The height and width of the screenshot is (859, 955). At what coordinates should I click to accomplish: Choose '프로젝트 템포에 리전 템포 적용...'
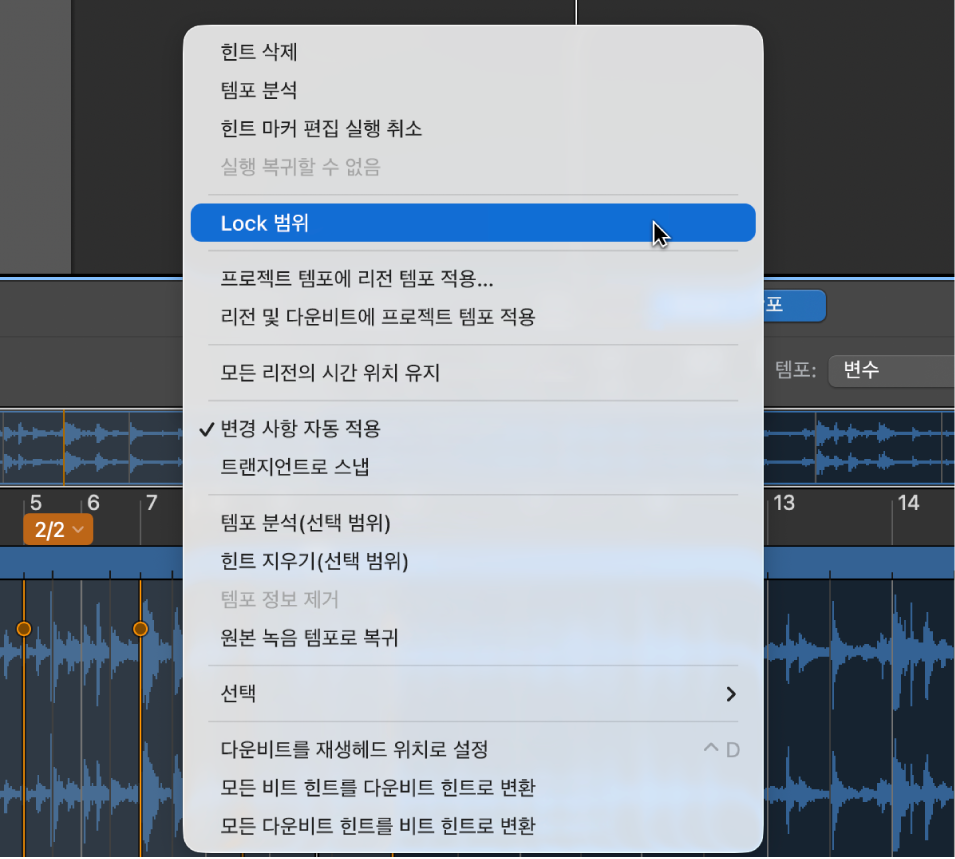click(x=473, y=279)
